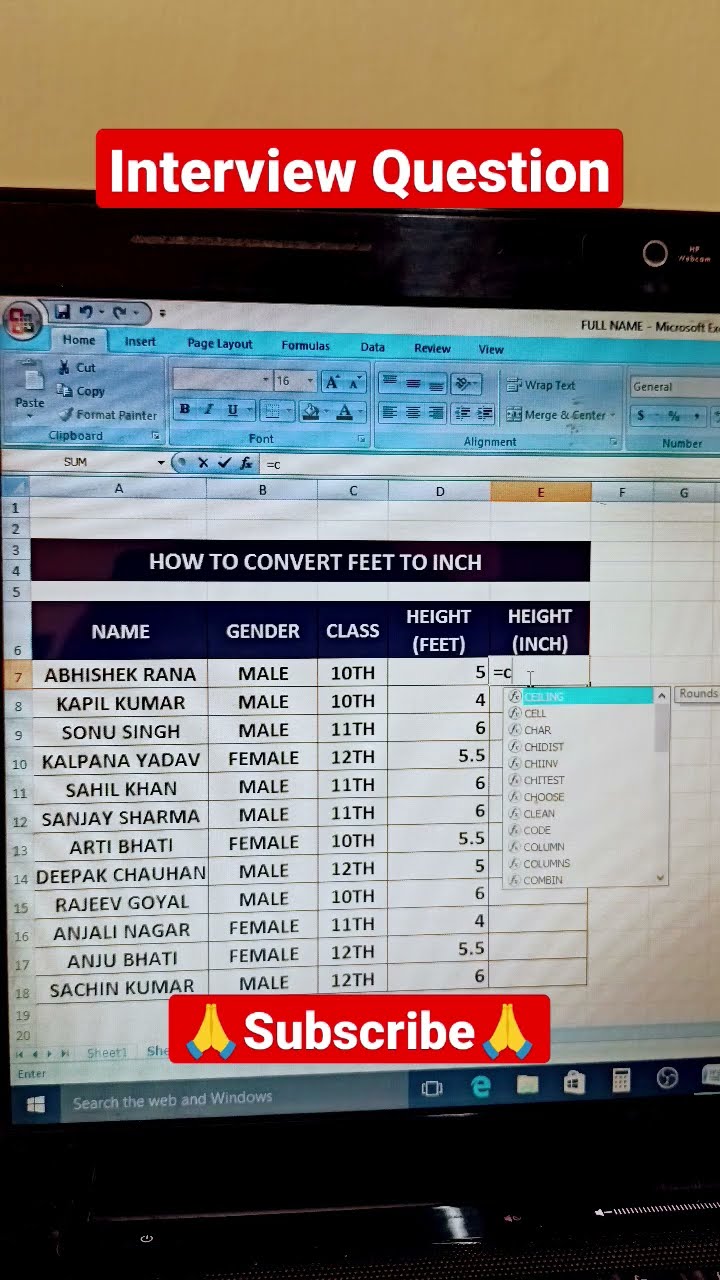Open the Review ribbon tab
The height and width of the screenshot is (1280, 720).
pyautogui.click(x=432, y=348)
